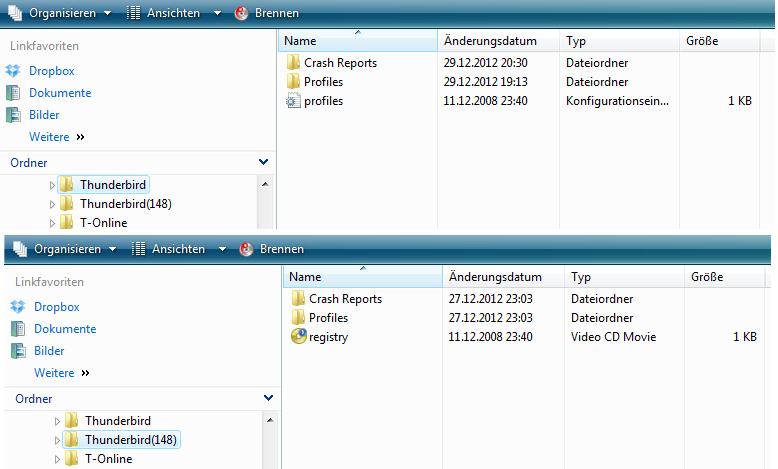Sort by Typ column in lower window

(624, 276)
